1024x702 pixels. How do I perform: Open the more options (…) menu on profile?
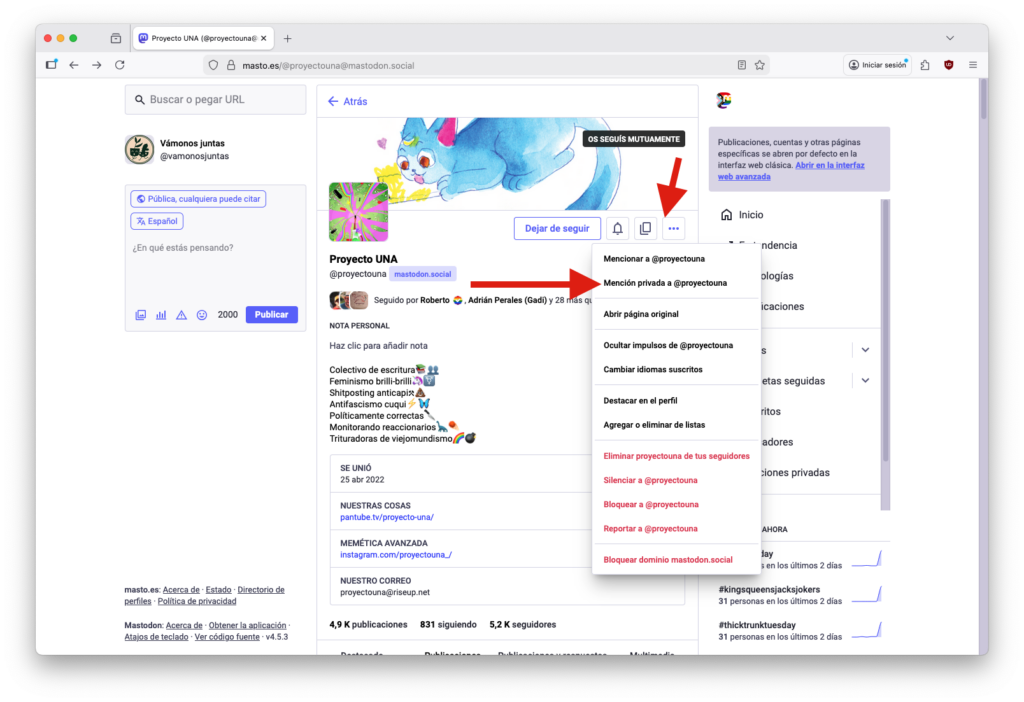click(673, 228)
